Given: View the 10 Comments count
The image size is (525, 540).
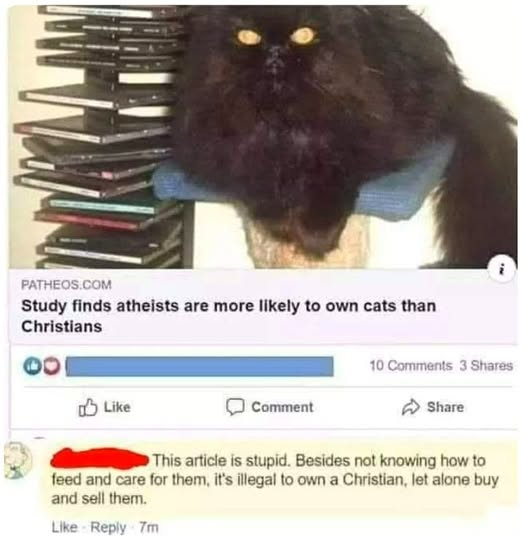Looking at the screenshot, I should pyautogui.click(x=411, y=365).
